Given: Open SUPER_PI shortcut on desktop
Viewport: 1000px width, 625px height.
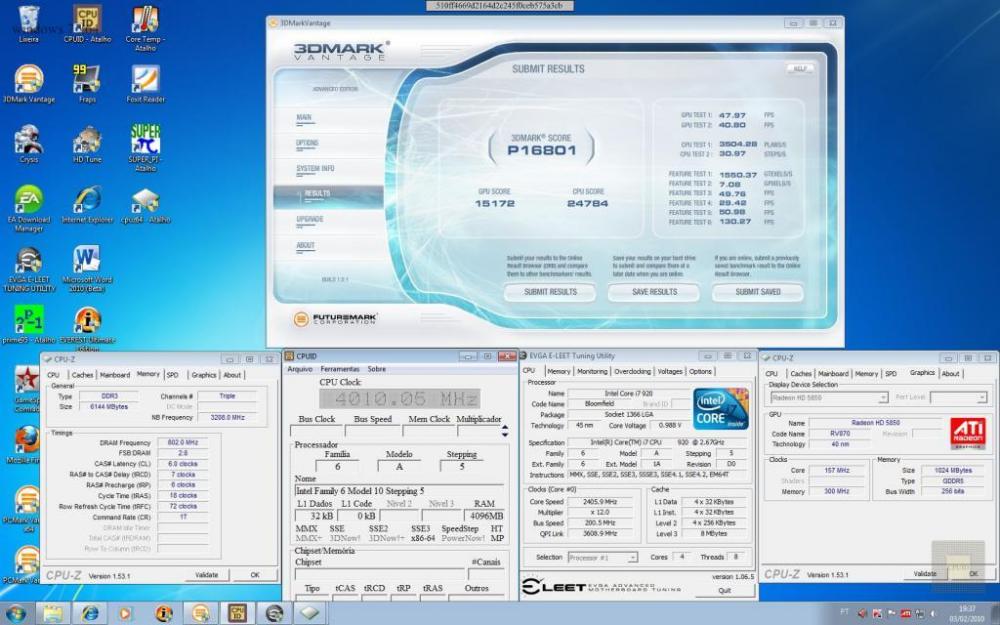Looking at the screenshot, I should [145, 139].
